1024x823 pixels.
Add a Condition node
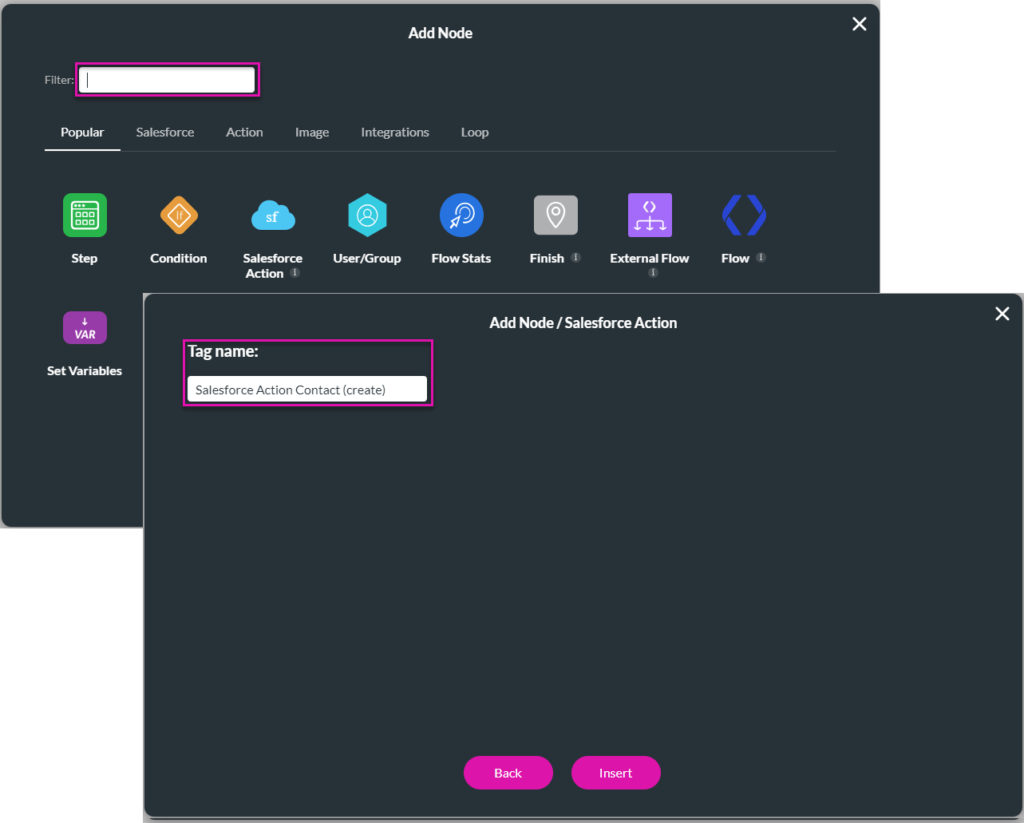(179, 215)
